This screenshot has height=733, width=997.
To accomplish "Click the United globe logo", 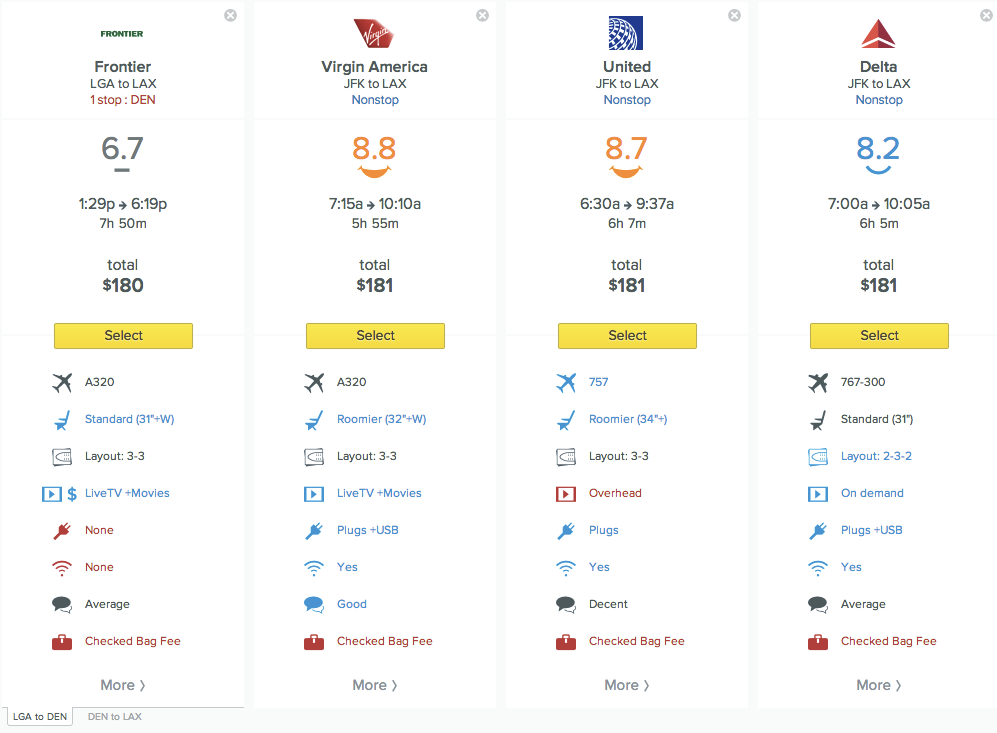I will (626, 34).
